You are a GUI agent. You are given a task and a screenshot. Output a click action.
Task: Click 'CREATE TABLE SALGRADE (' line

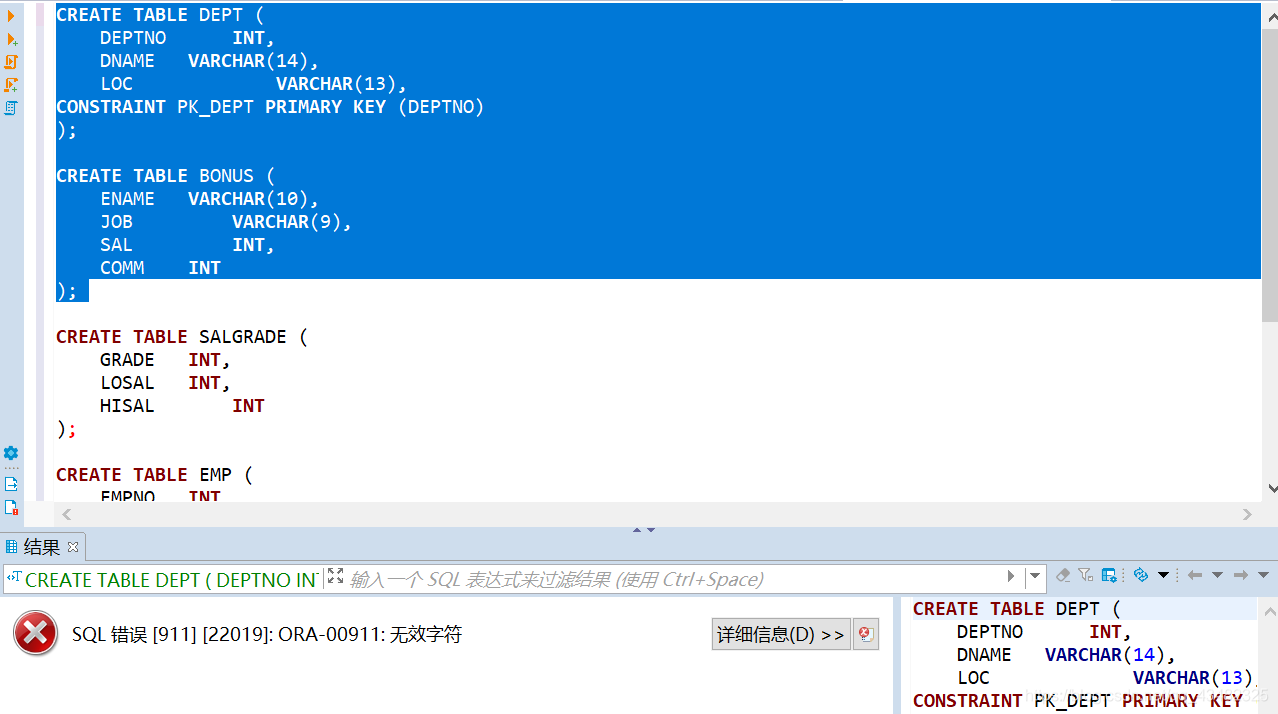[182, 337]
